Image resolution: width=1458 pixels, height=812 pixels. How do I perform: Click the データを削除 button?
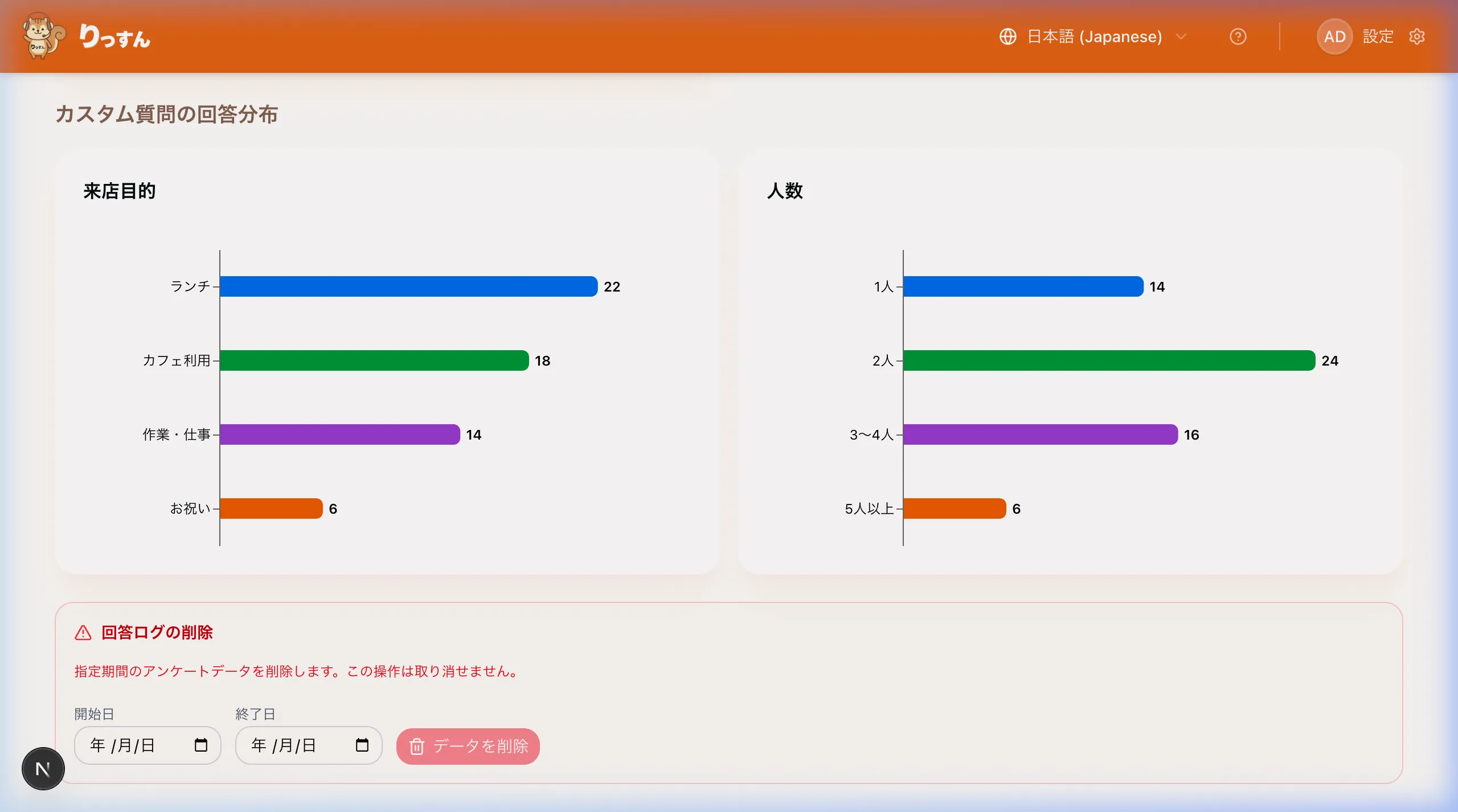click(x=468, y=746)
